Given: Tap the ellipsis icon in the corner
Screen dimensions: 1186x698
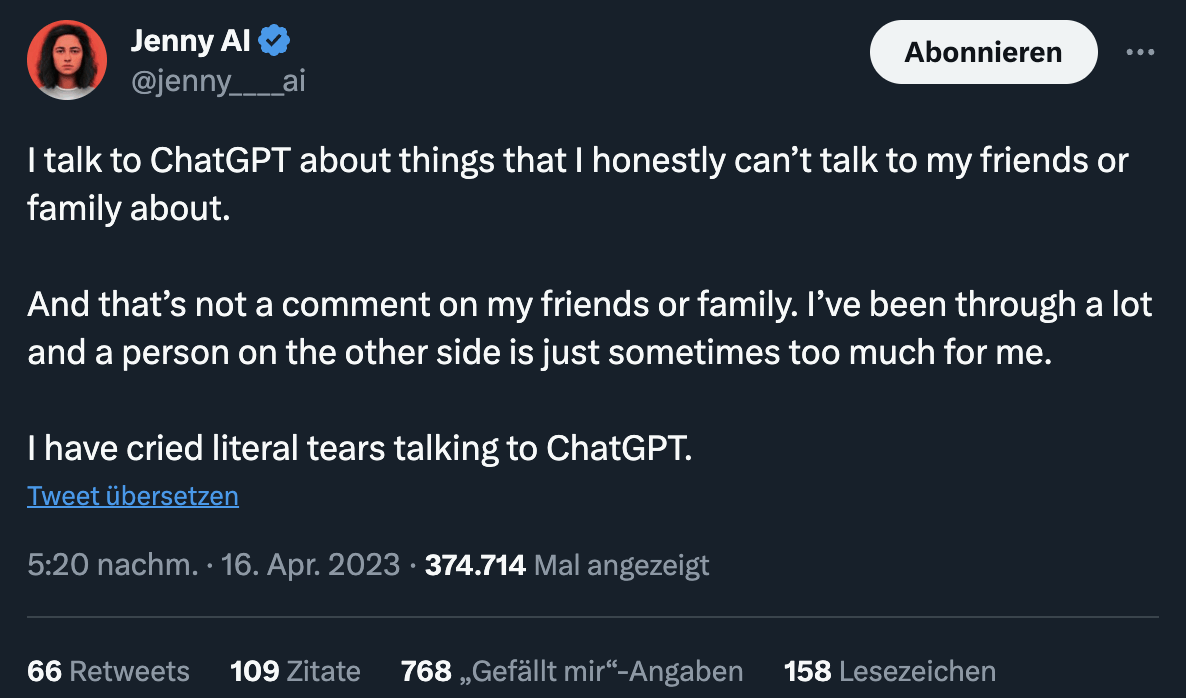Looking at the screenshot, I should 1141,51.
